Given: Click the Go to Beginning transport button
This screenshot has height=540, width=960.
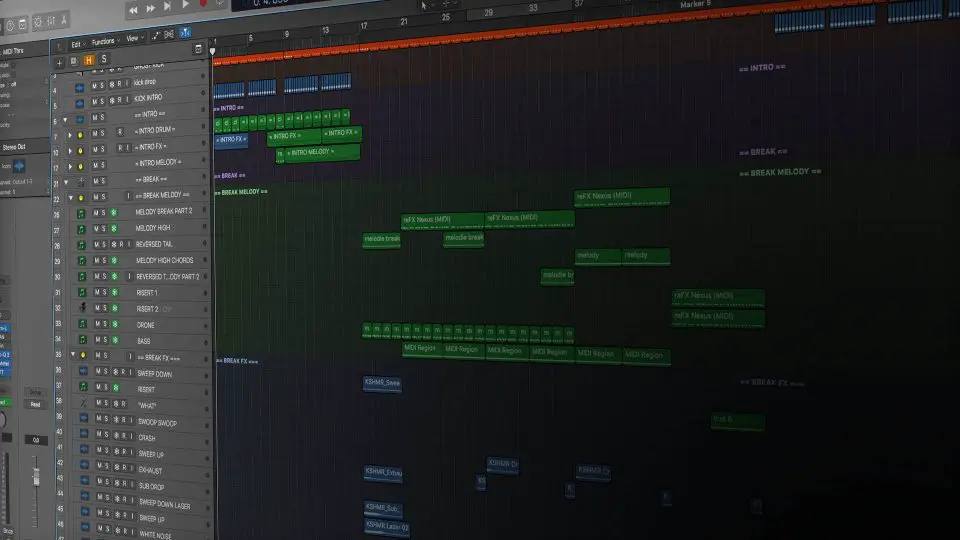Looking at the screenshot, I should [167, 6].
